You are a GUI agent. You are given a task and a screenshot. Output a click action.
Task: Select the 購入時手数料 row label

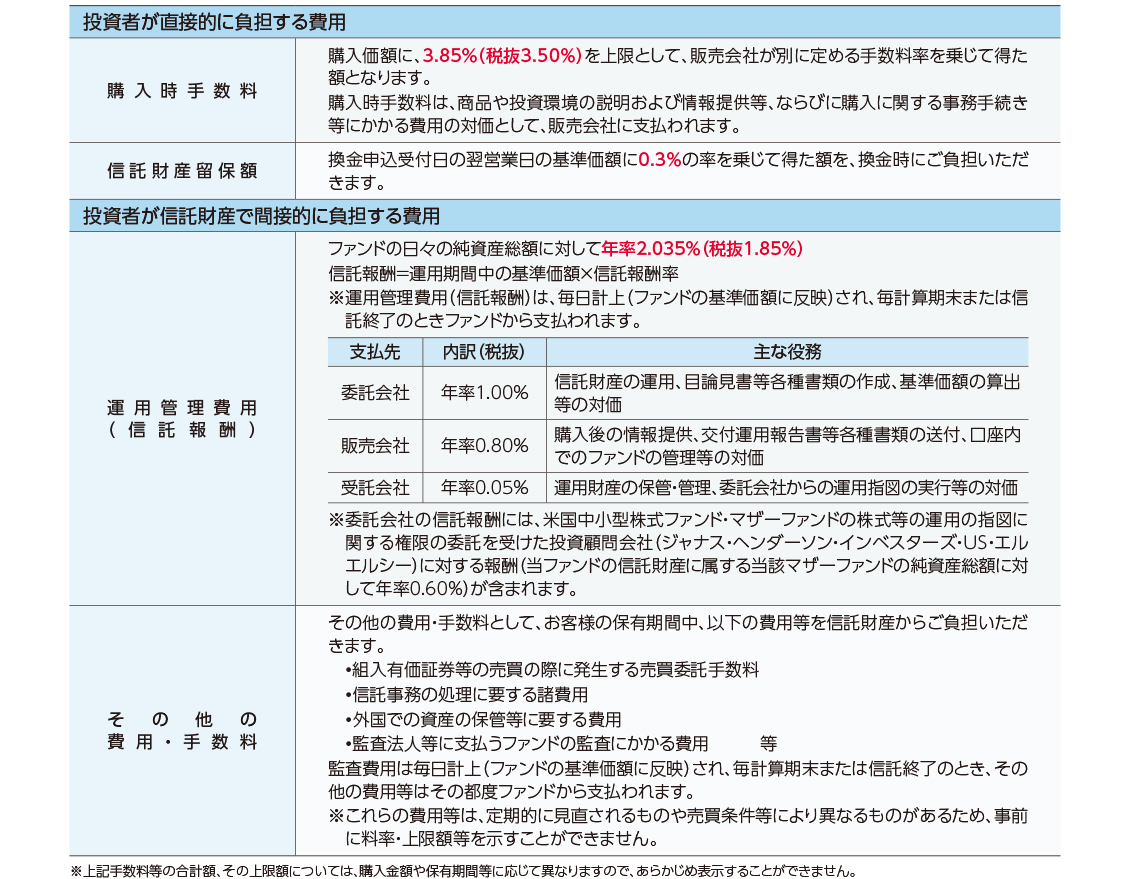(182, 91)
